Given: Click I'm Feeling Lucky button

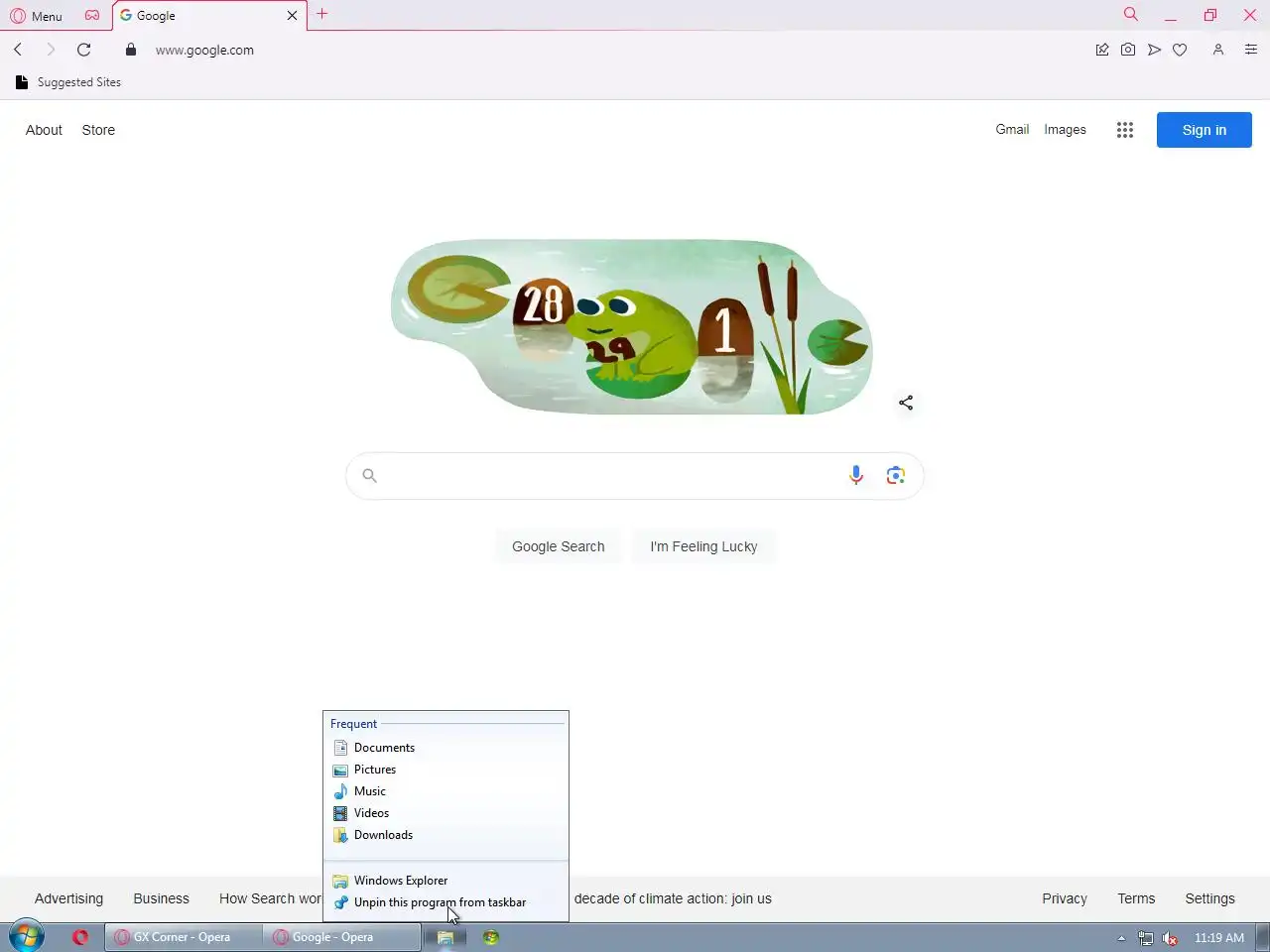Looking at the screenshot, I should pos(703,546).
